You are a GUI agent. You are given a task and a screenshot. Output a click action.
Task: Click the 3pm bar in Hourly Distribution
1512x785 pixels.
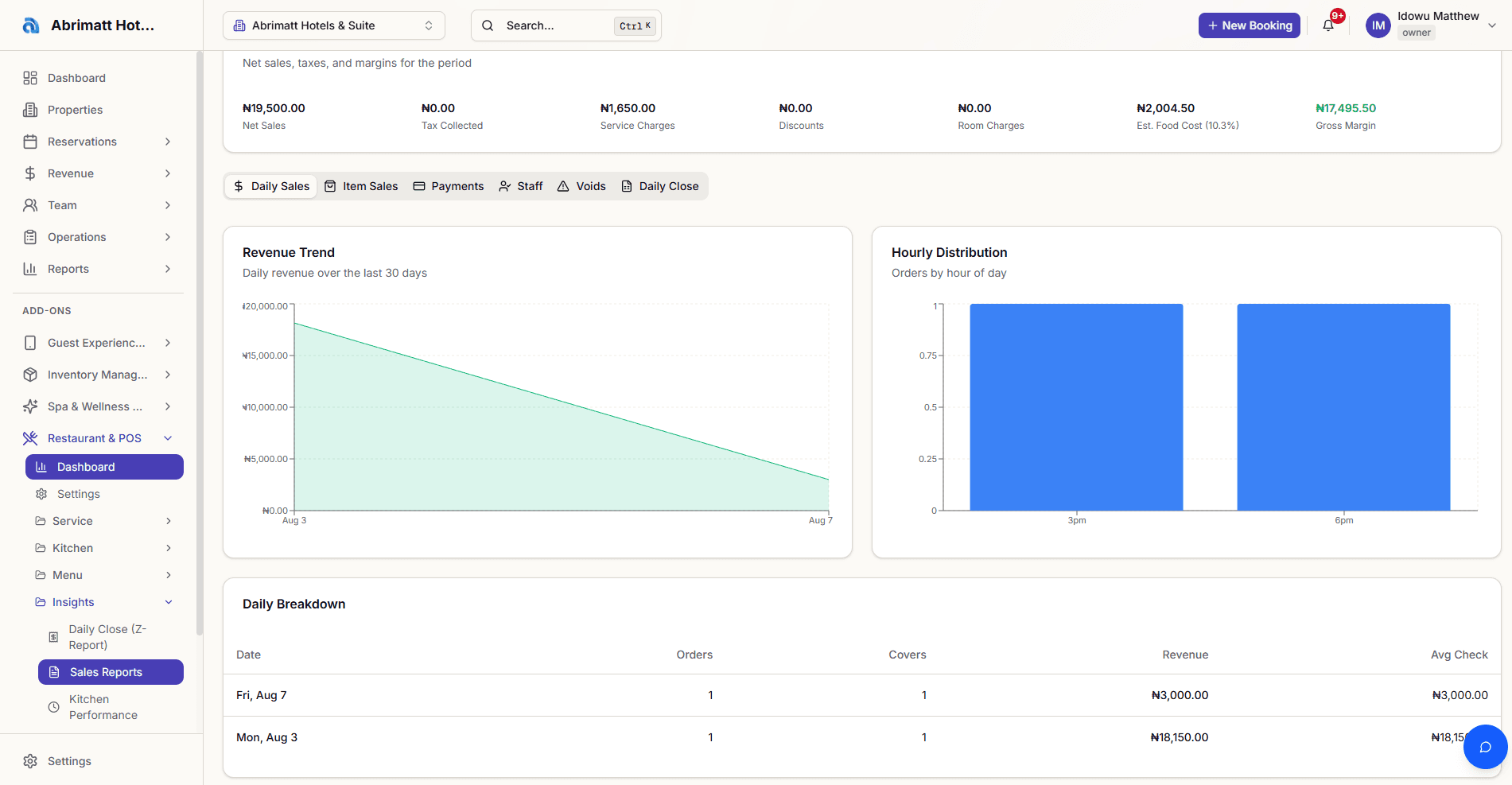(1076, 407)
